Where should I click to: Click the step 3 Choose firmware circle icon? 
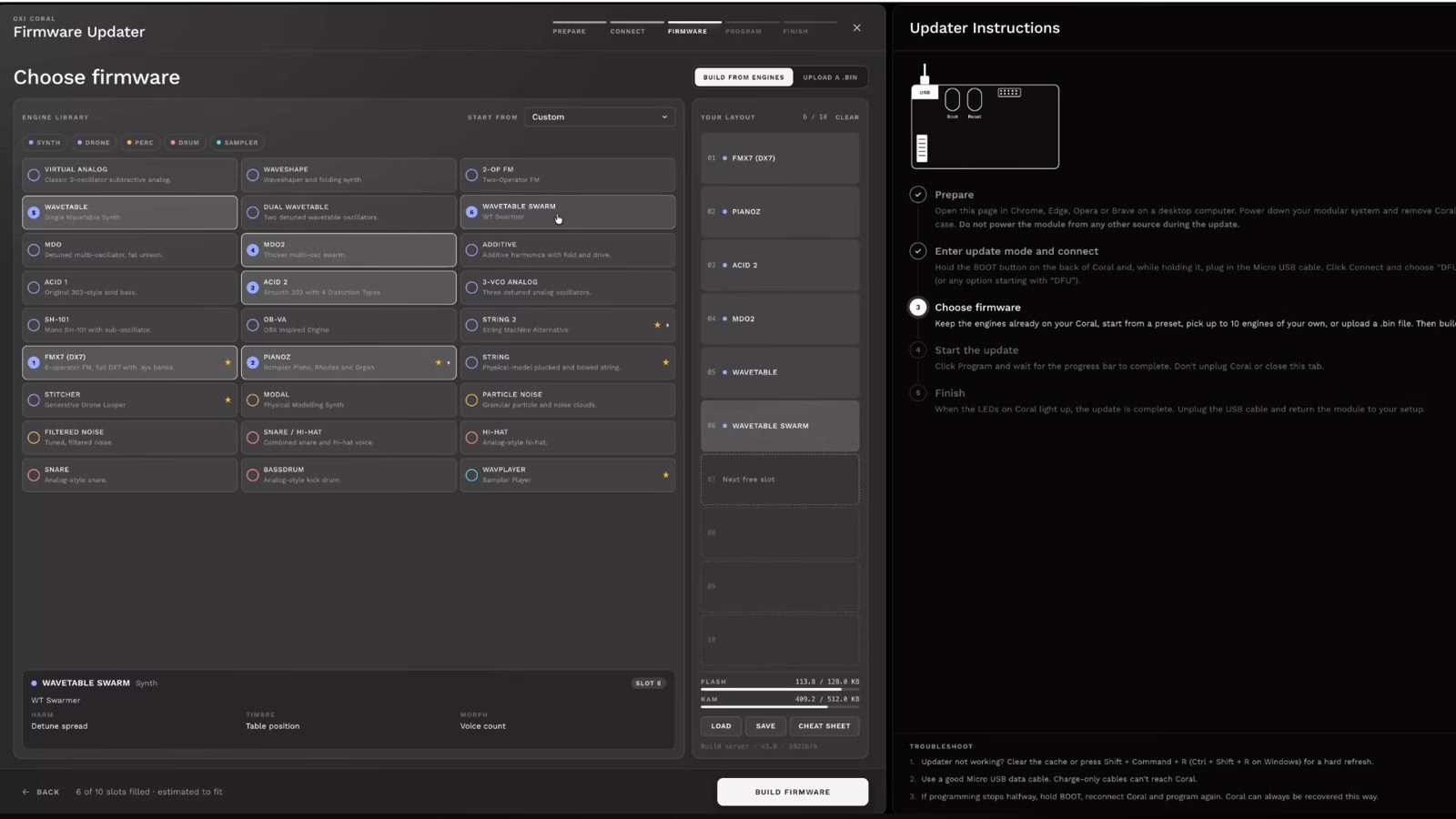[918, 308]
